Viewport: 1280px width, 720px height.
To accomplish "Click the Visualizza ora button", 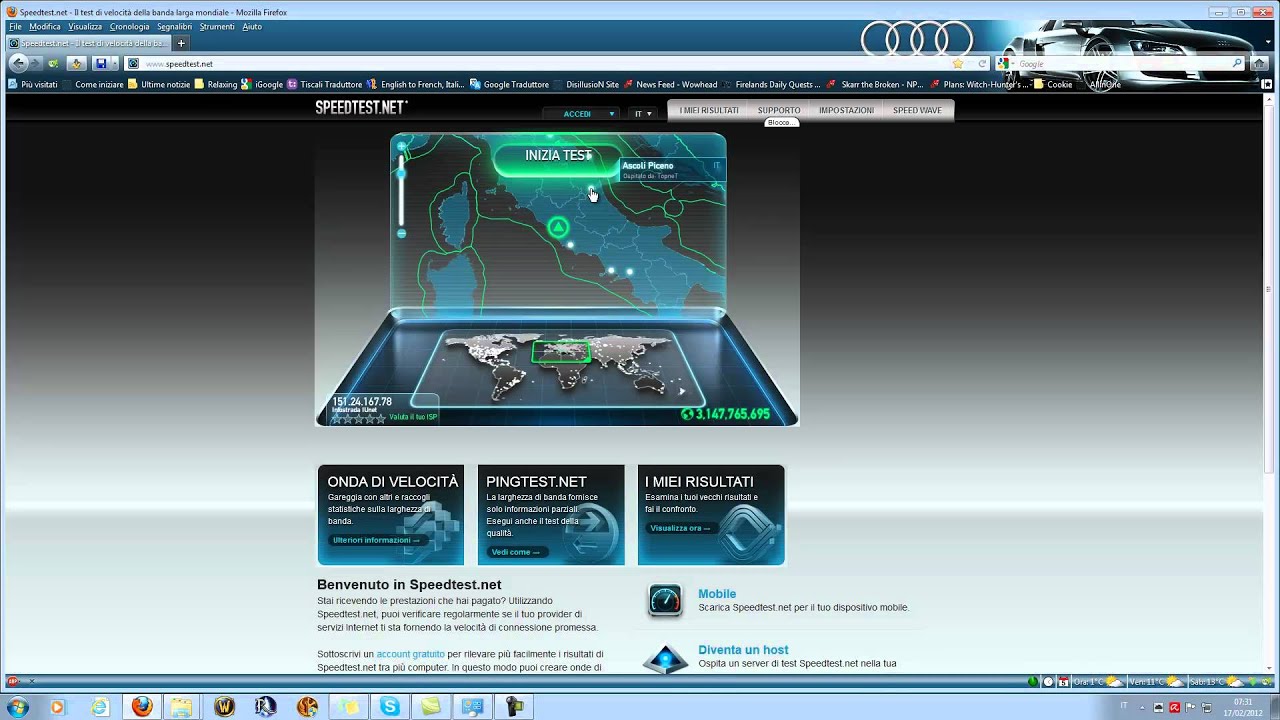I will point(680,528).
